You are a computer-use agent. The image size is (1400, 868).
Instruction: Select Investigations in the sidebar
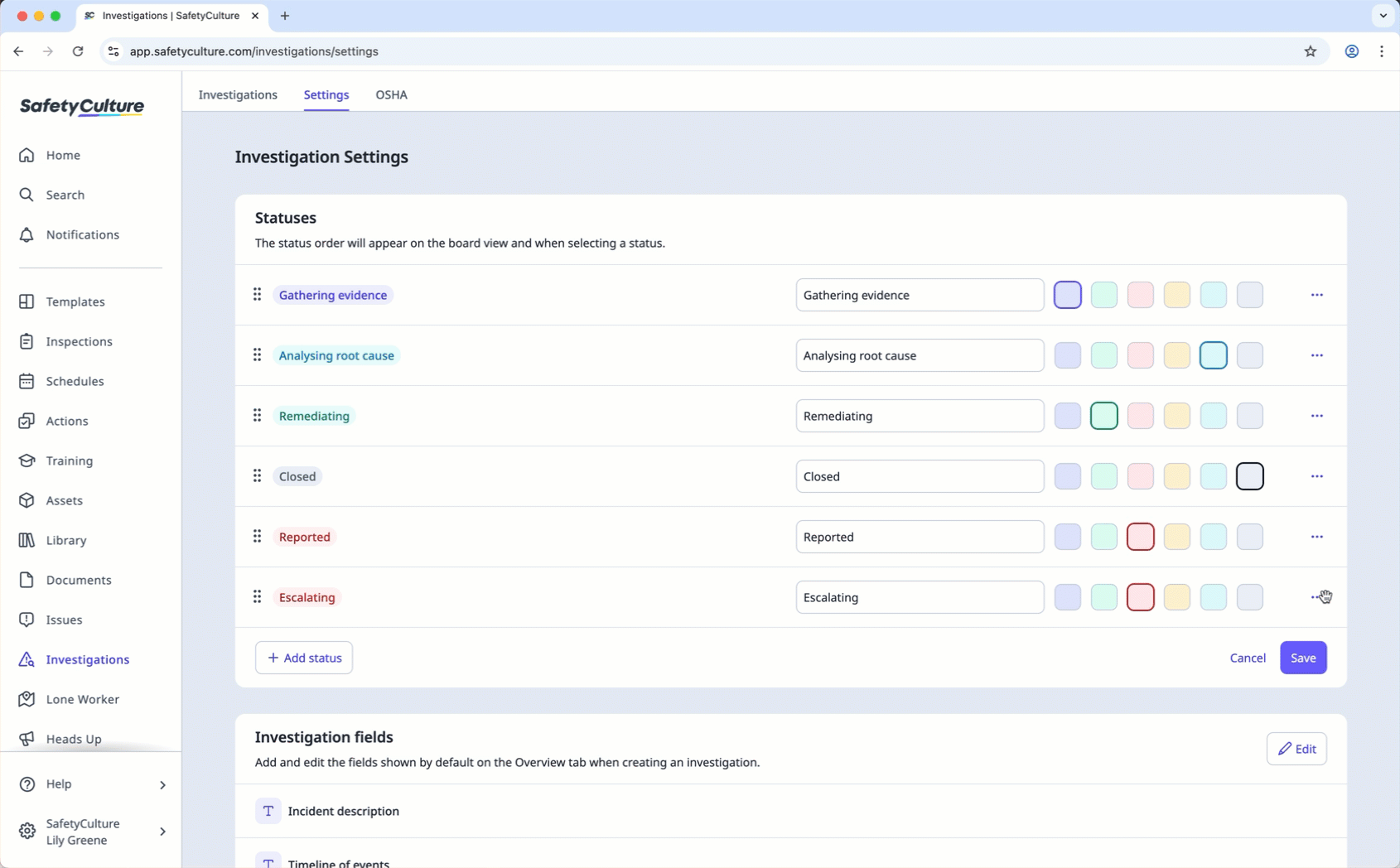point(74,659)
